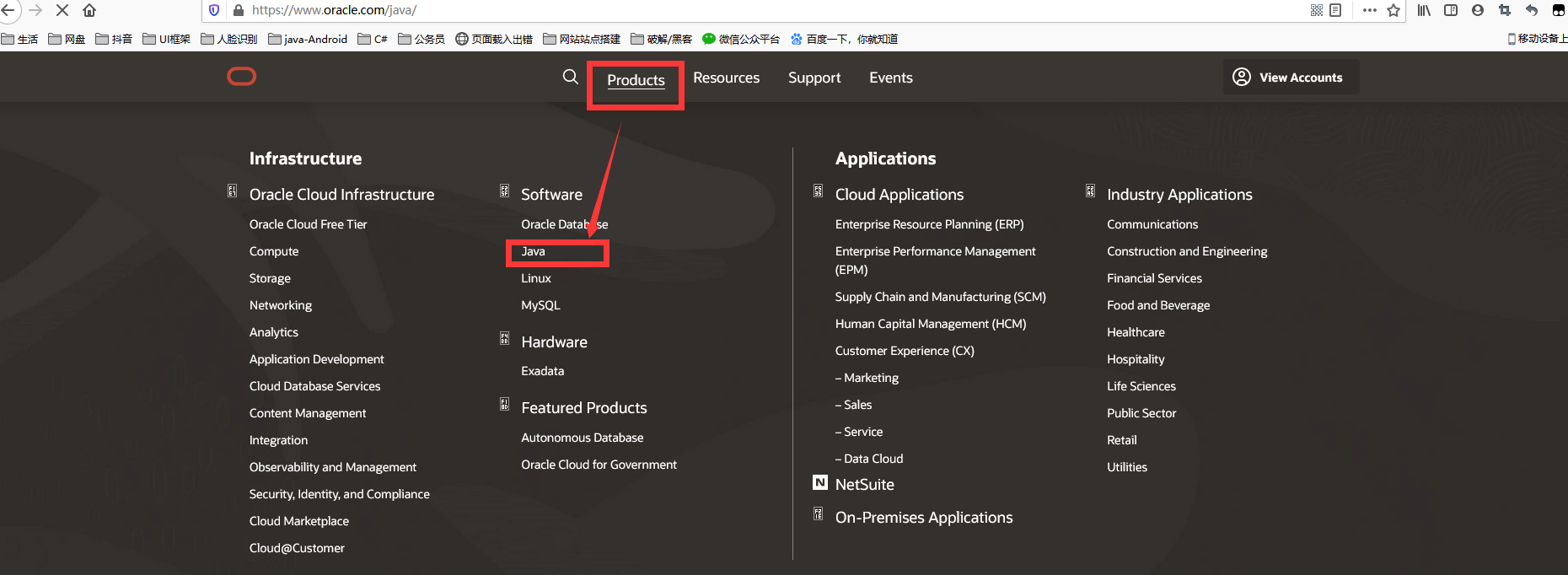
Task: View site security padlock info
Action: pos(239,10)
